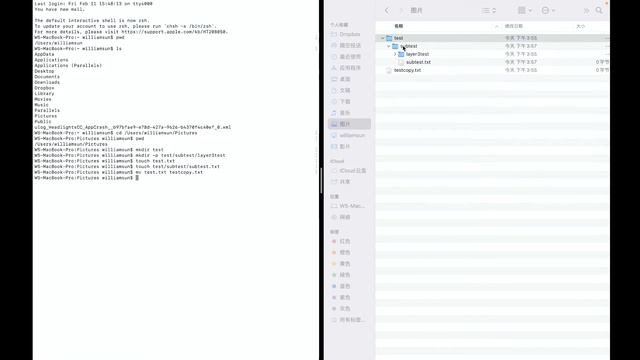Select the subtest folder row

(x=493, y=46)
